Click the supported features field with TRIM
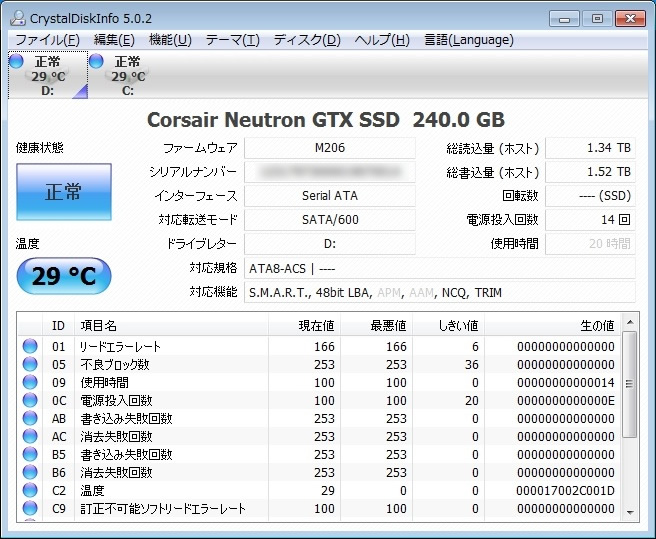The width and height of the screenshot is (656, 539). tap(440, 292)
